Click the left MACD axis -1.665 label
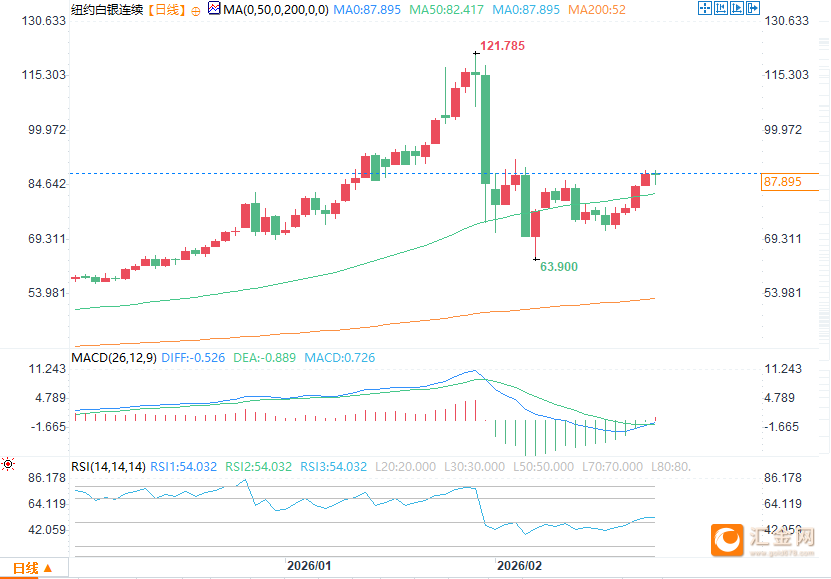This screenshot has height=579, width=831. point(49,427)
